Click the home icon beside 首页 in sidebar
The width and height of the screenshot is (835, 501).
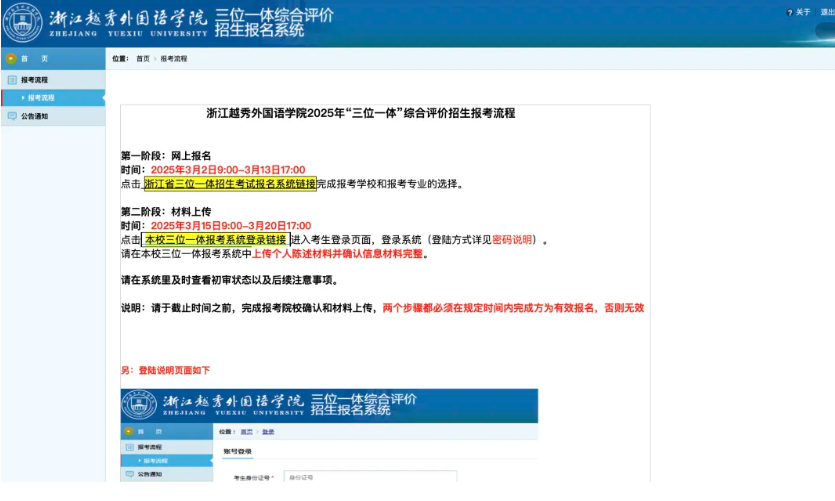point(11,59)
